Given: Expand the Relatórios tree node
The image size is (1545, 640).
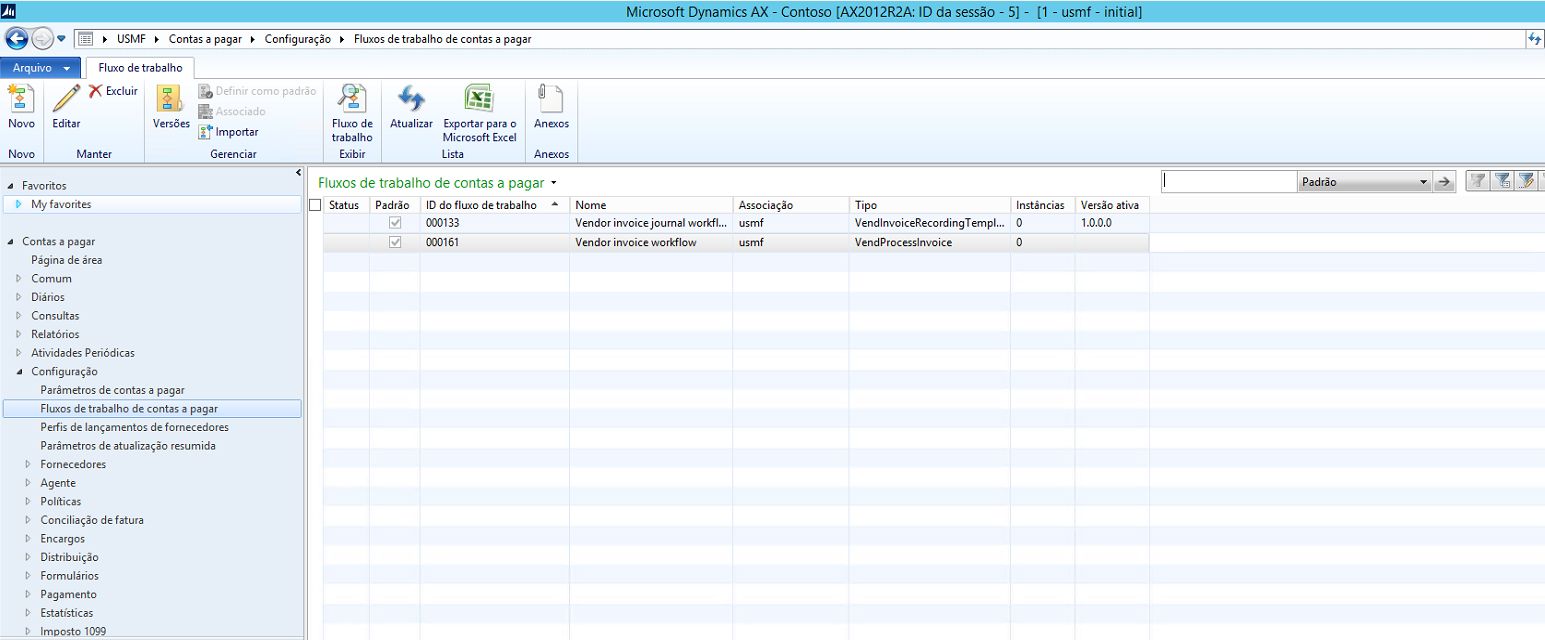Looking at the screenshot, I should (19, 334).
